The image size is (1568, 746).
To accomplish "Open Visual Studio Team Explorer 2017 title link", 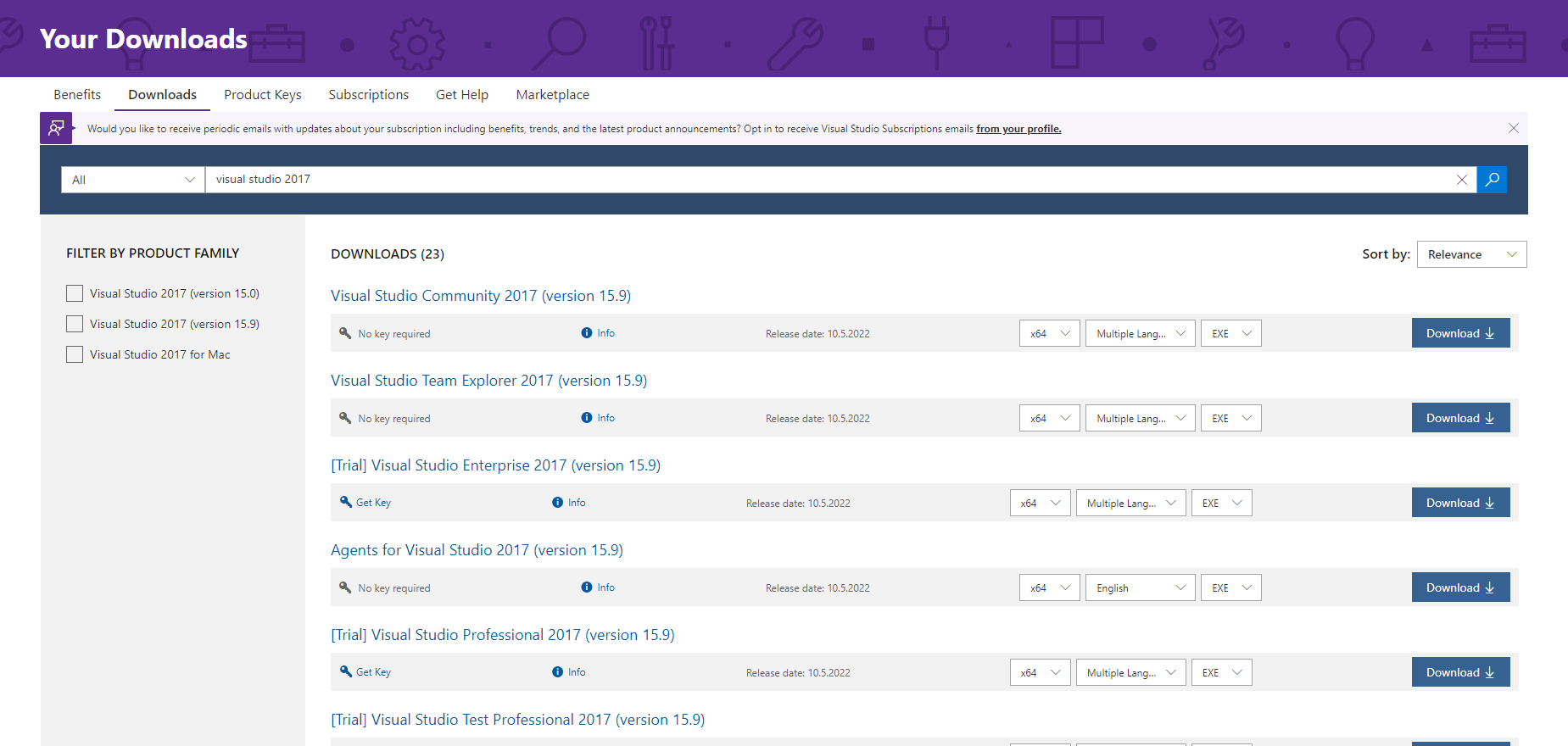I will 488,381.
